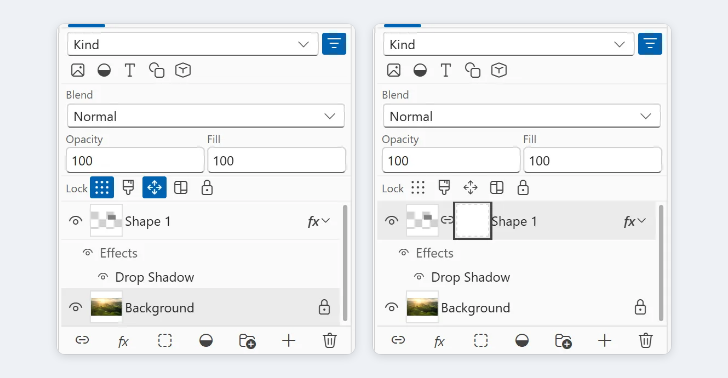Viewport: 728px width, 378px height.
Task: Filter adjustment layers in left panel
Action: pos(104,70)
